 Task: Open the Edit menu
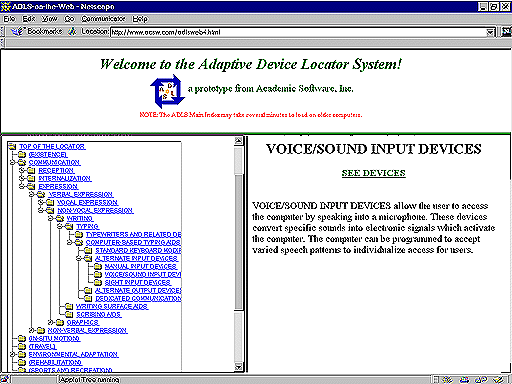pos(29,19)
